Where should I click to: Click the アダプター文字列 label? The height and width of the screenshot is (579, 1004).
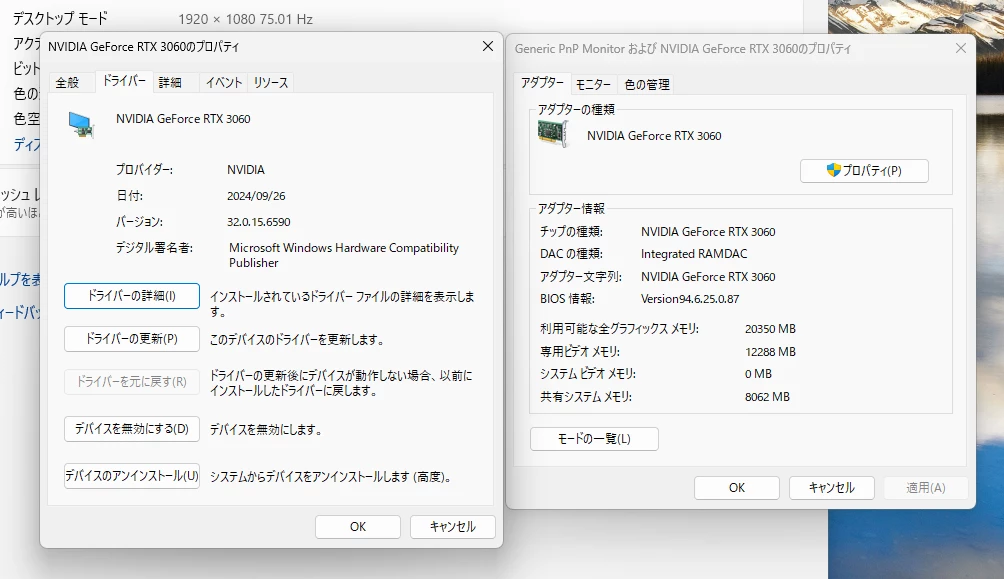tap(580, 277)
